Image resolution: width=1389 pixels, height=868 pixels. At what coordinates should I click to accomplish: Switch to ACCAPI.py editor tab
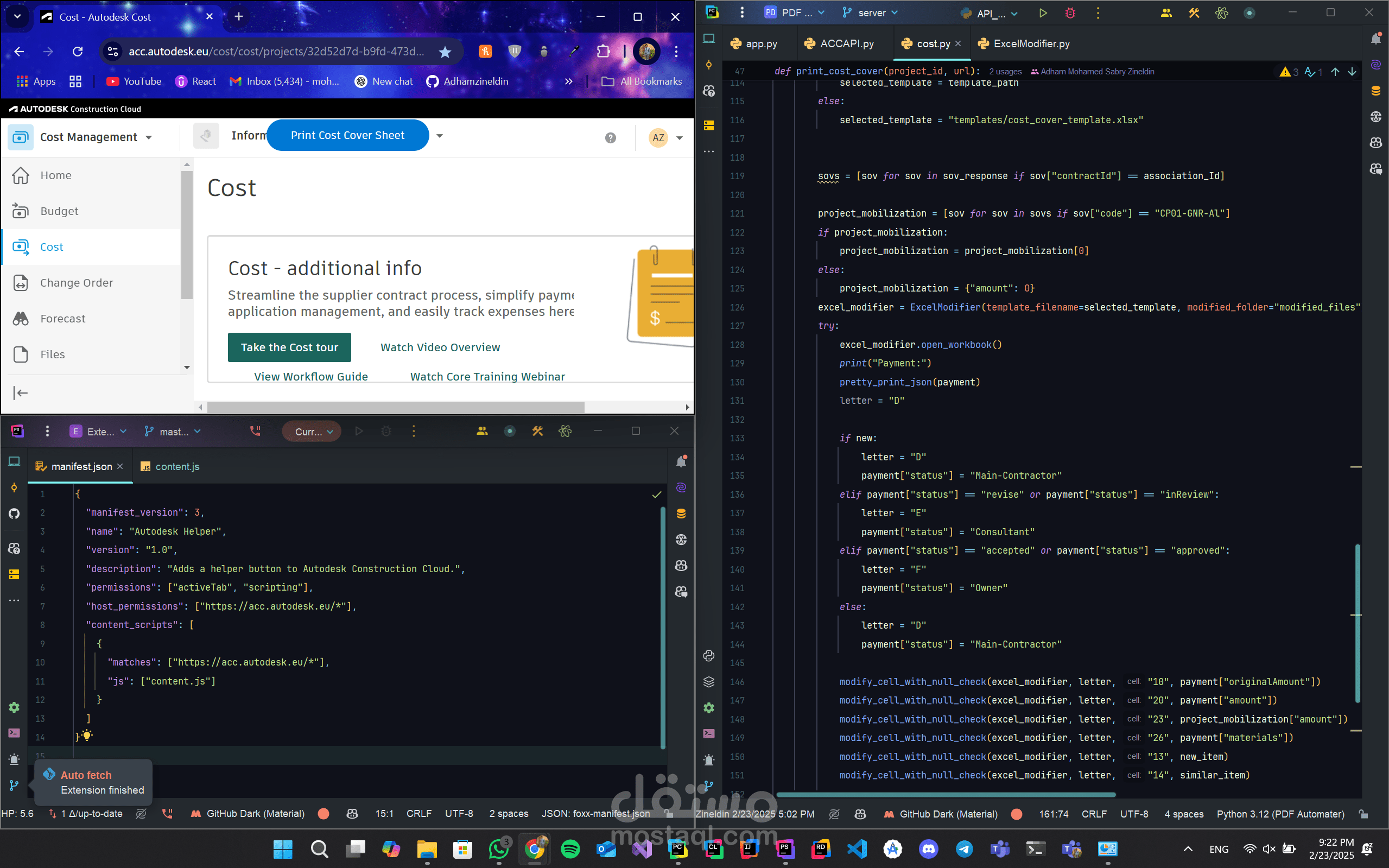(839, 43)
